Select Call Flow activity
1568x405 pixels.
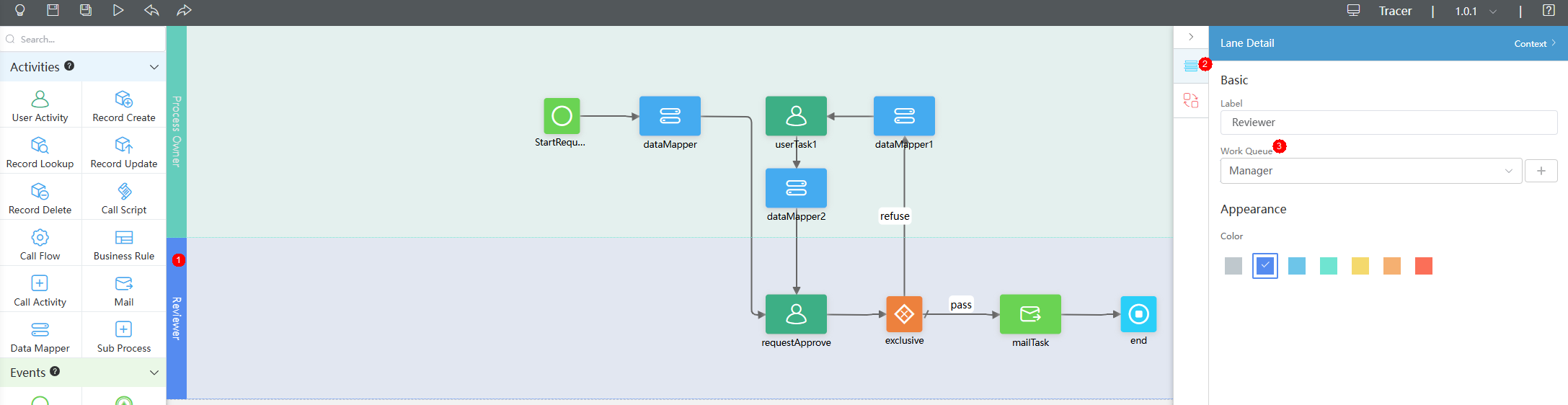[40, 244]
